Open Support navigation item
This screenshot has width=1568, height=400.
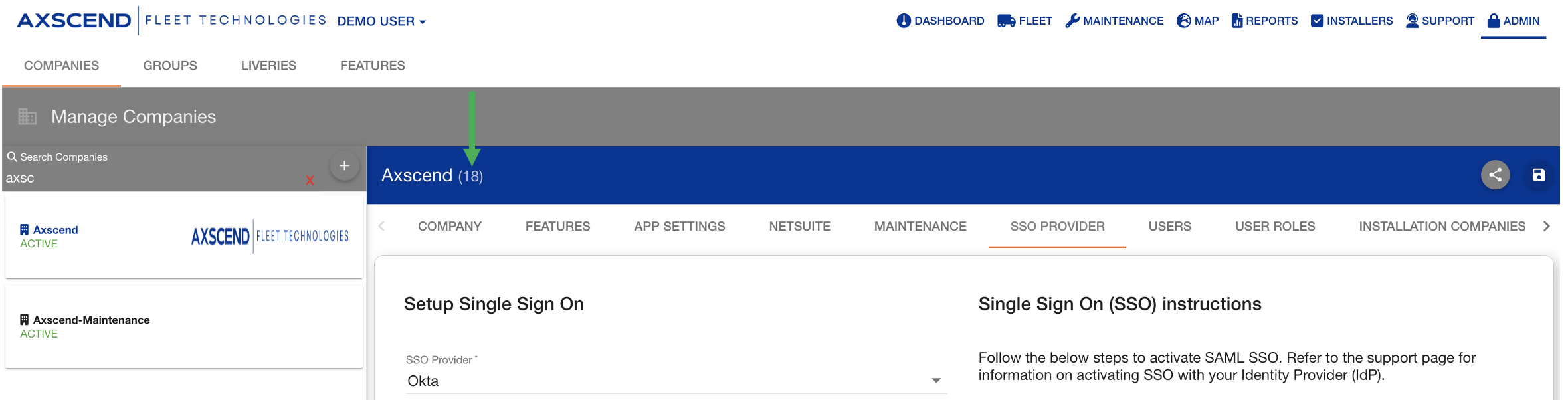tap(1440, 21)
